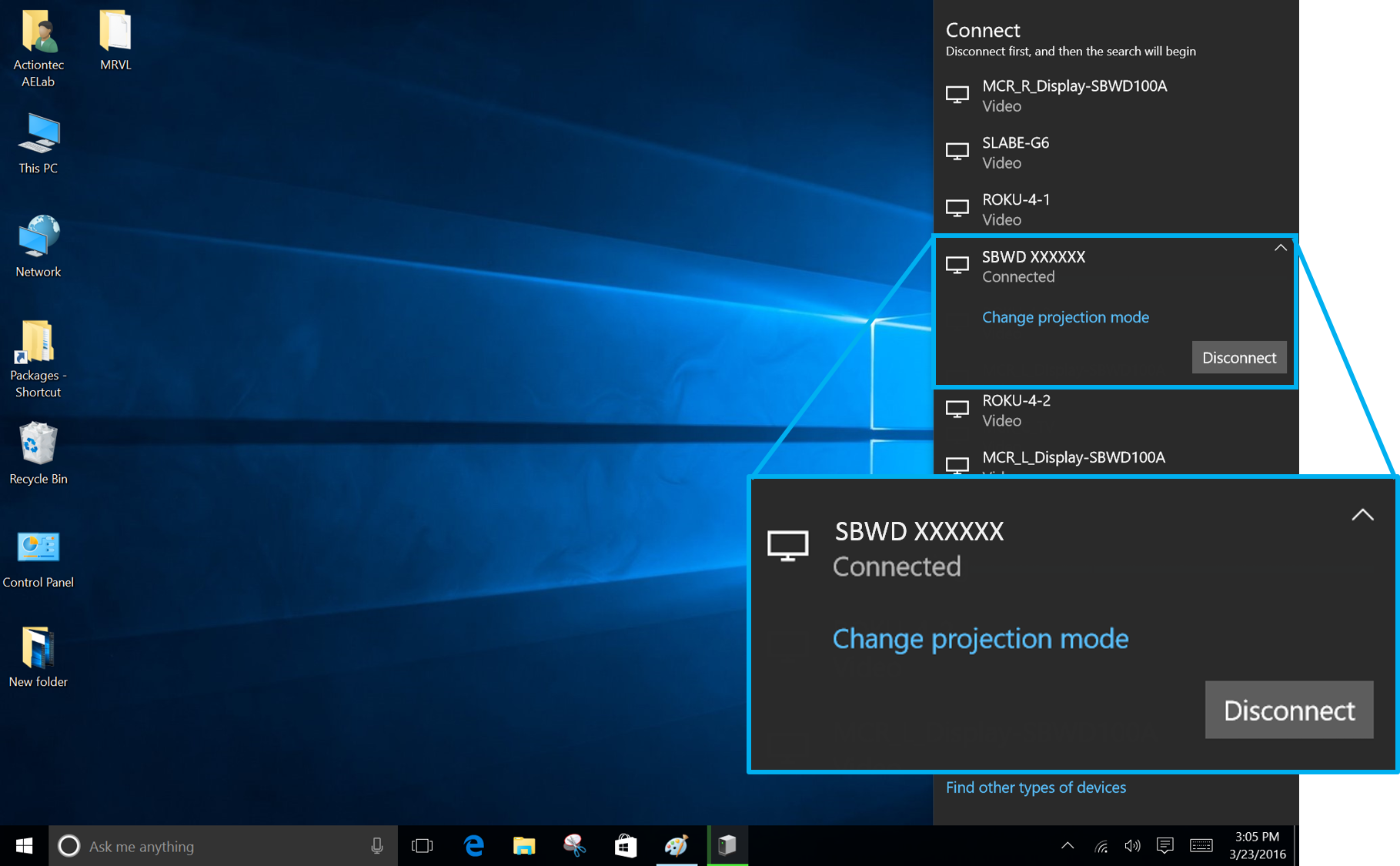This screenshot has height=866, width=1400.
Task: Select the connected SBWD XXXXXX device
Action: (x=1116, y=266)
